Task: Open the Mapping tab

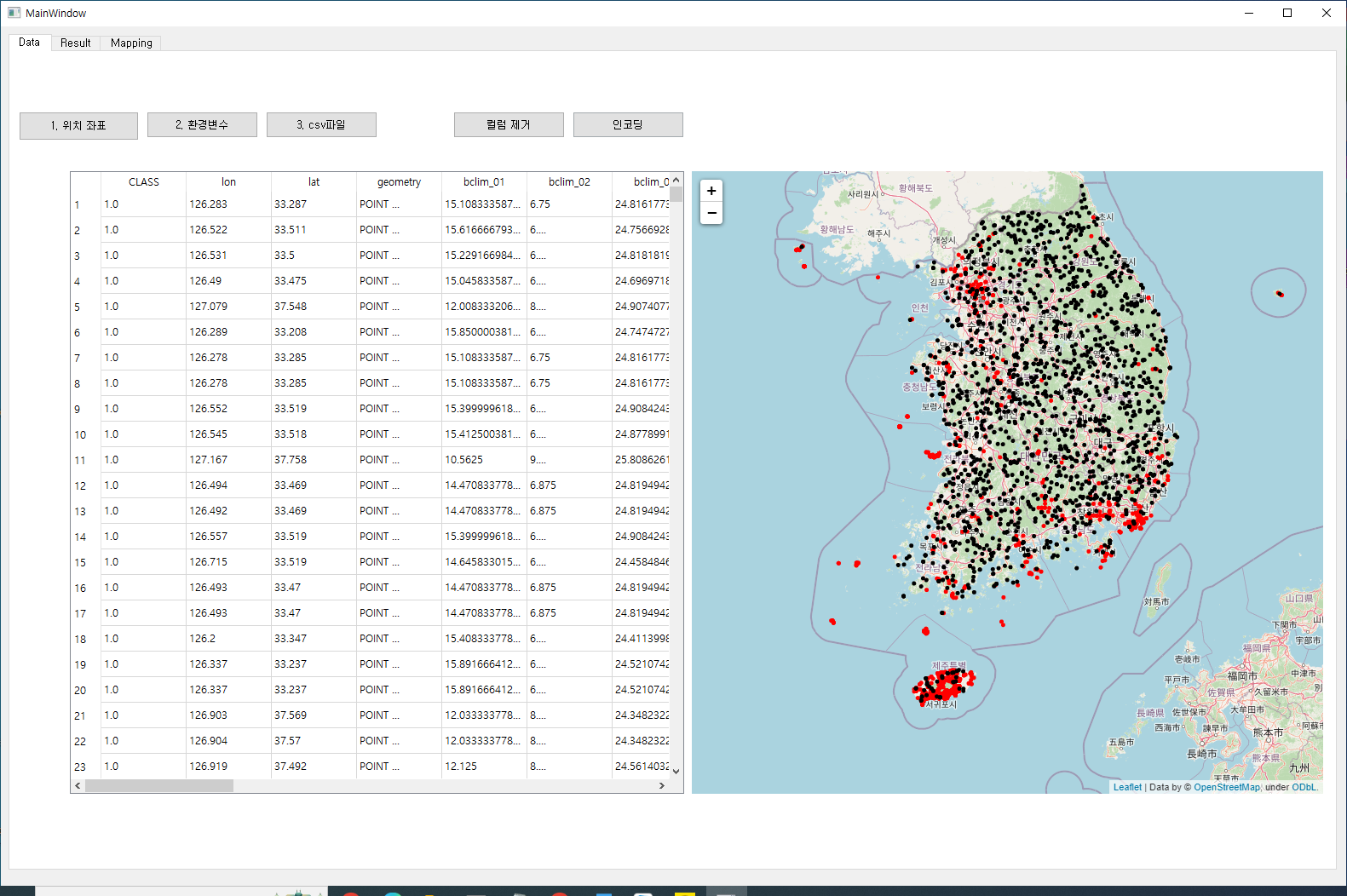Action: tap(131, 43)
